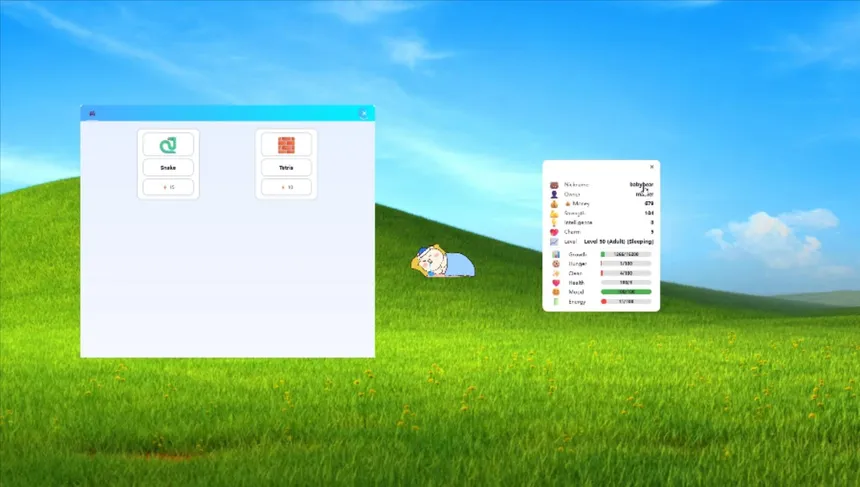The height and width of the screenshot is (487, 860).
Task: Click the Growth progress bar
Action: click(x=626, y=254)
